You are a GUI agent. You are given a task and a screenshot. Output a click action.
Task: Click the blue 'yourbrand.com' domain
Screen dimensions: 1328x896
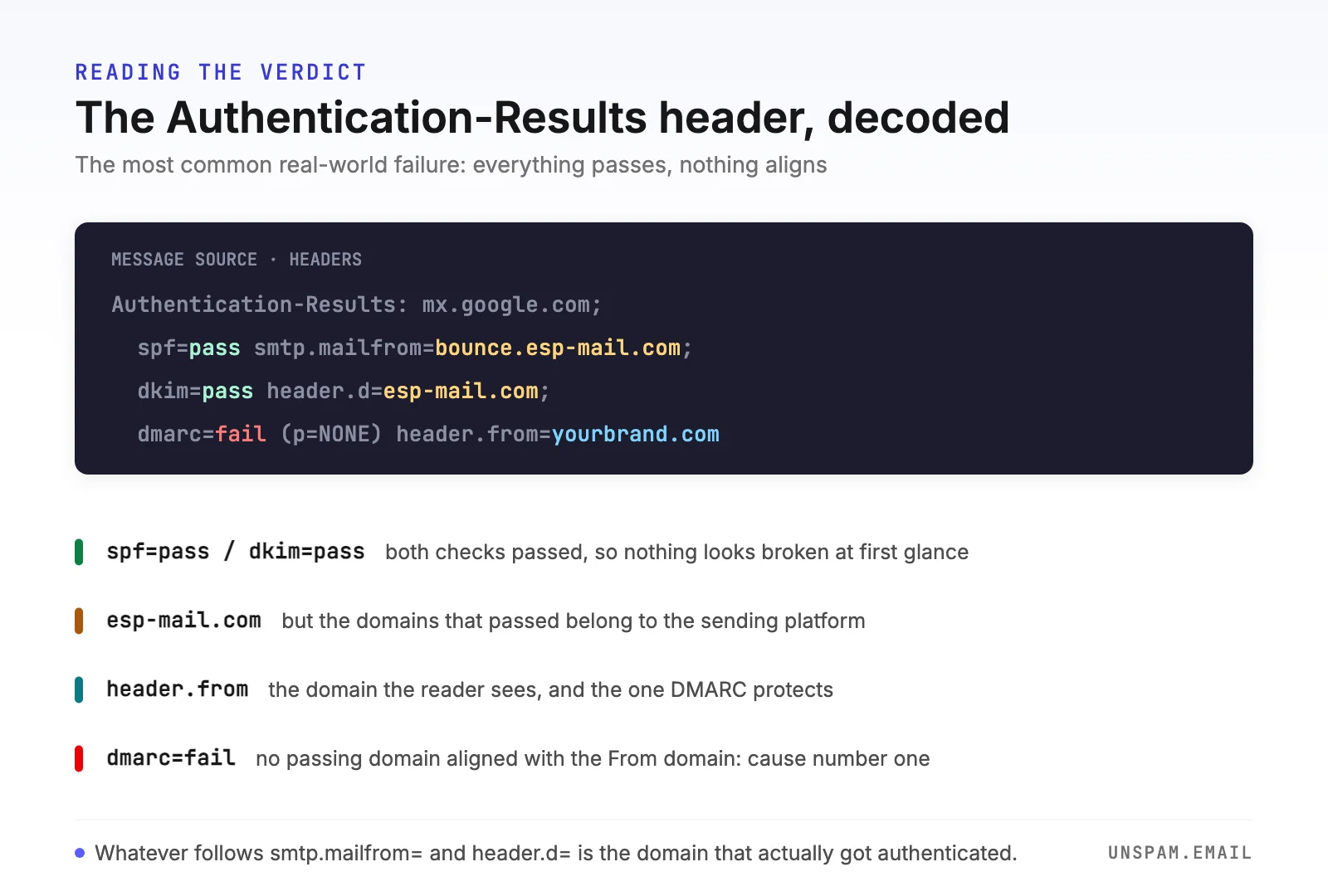636,434
